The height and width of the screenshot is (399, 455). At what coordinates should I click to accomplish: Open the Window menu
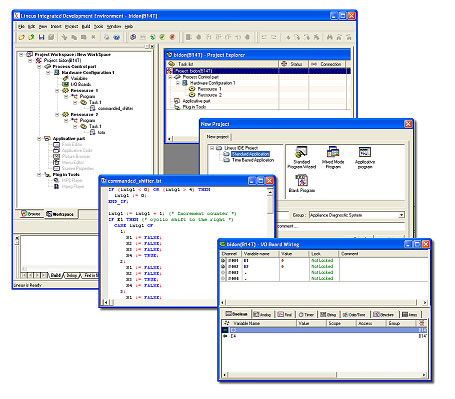pos(114,26)
